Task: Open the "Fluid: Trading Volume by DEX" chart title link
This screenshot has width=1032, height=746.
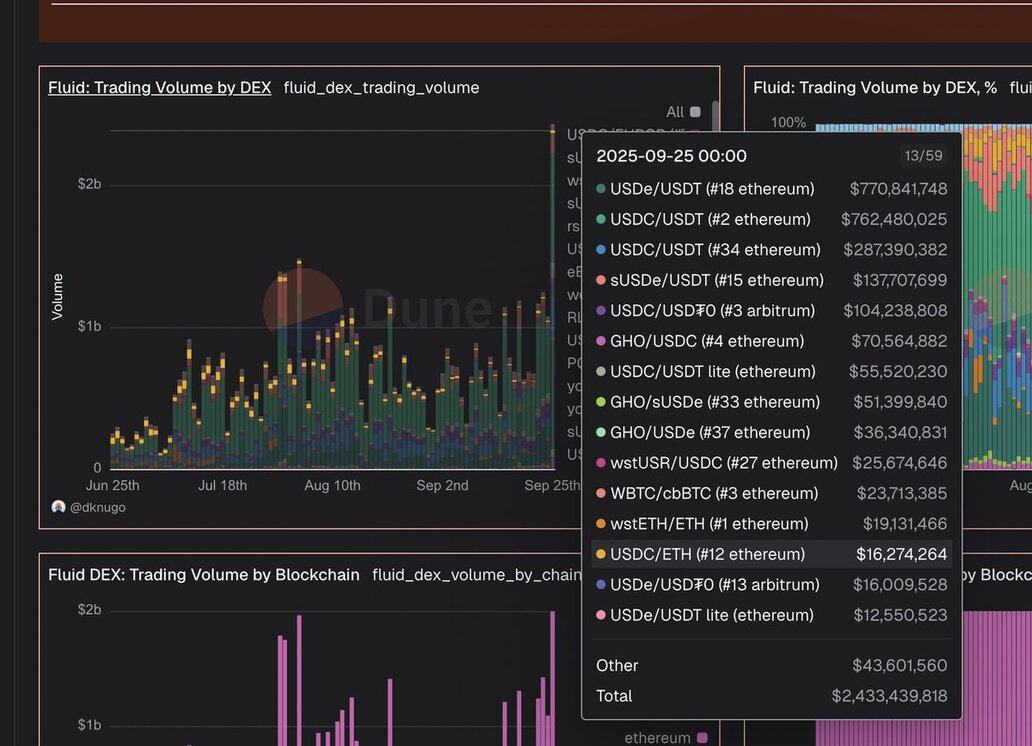Action: 159,88
